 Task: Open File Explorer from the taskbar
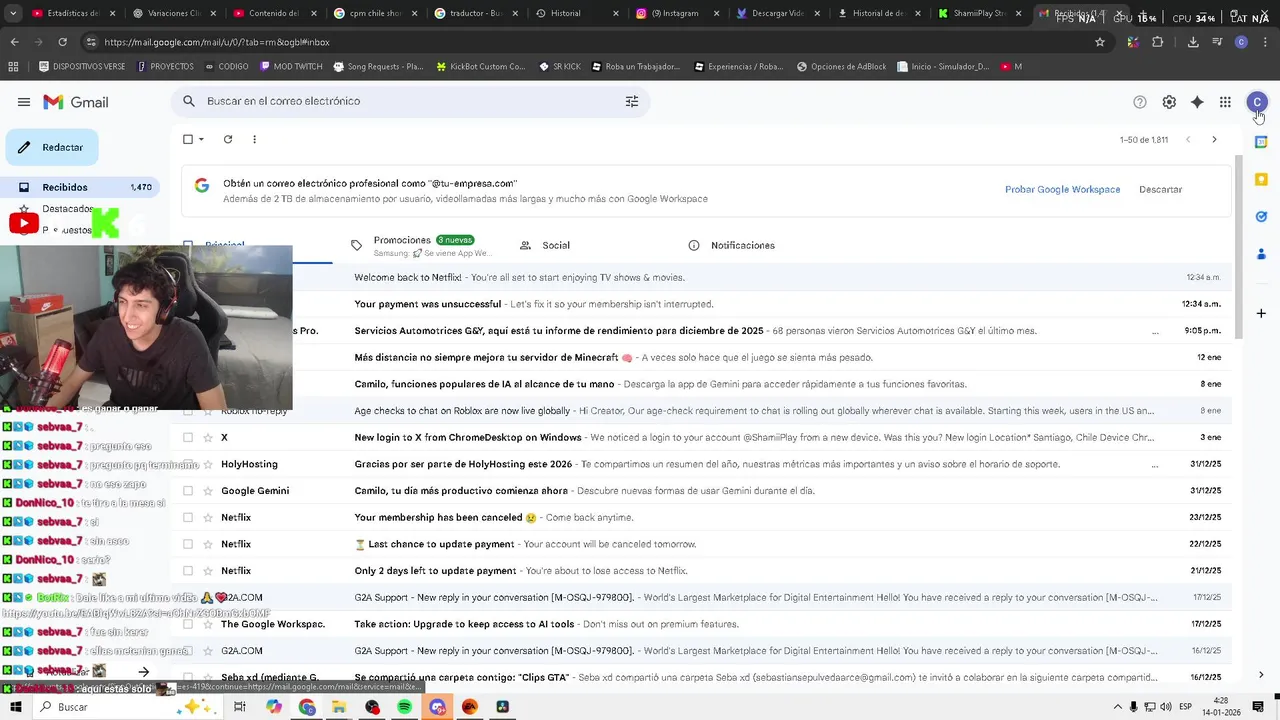[x=339, y=707]
